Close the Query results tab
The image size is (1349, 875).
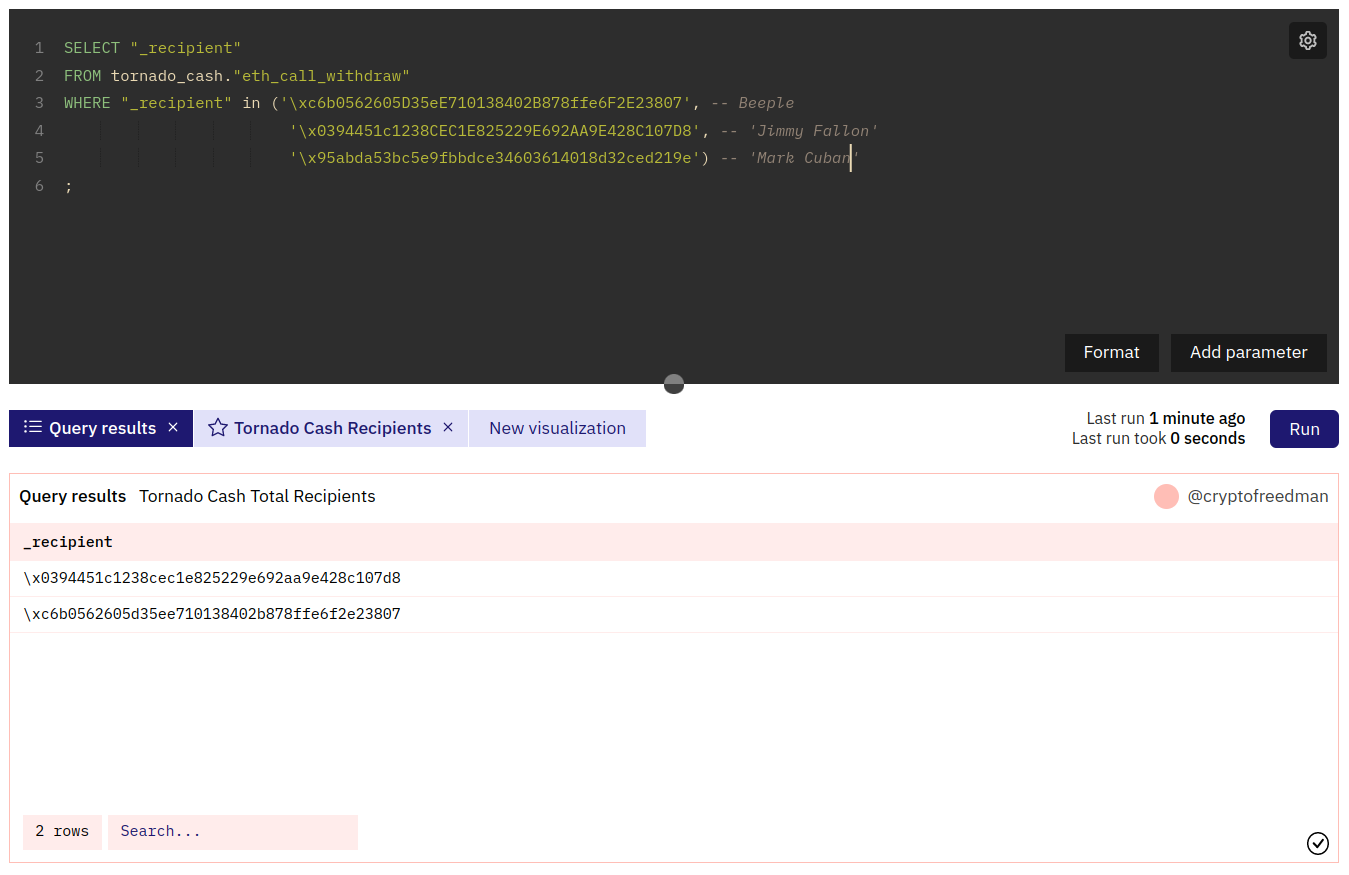173,427
